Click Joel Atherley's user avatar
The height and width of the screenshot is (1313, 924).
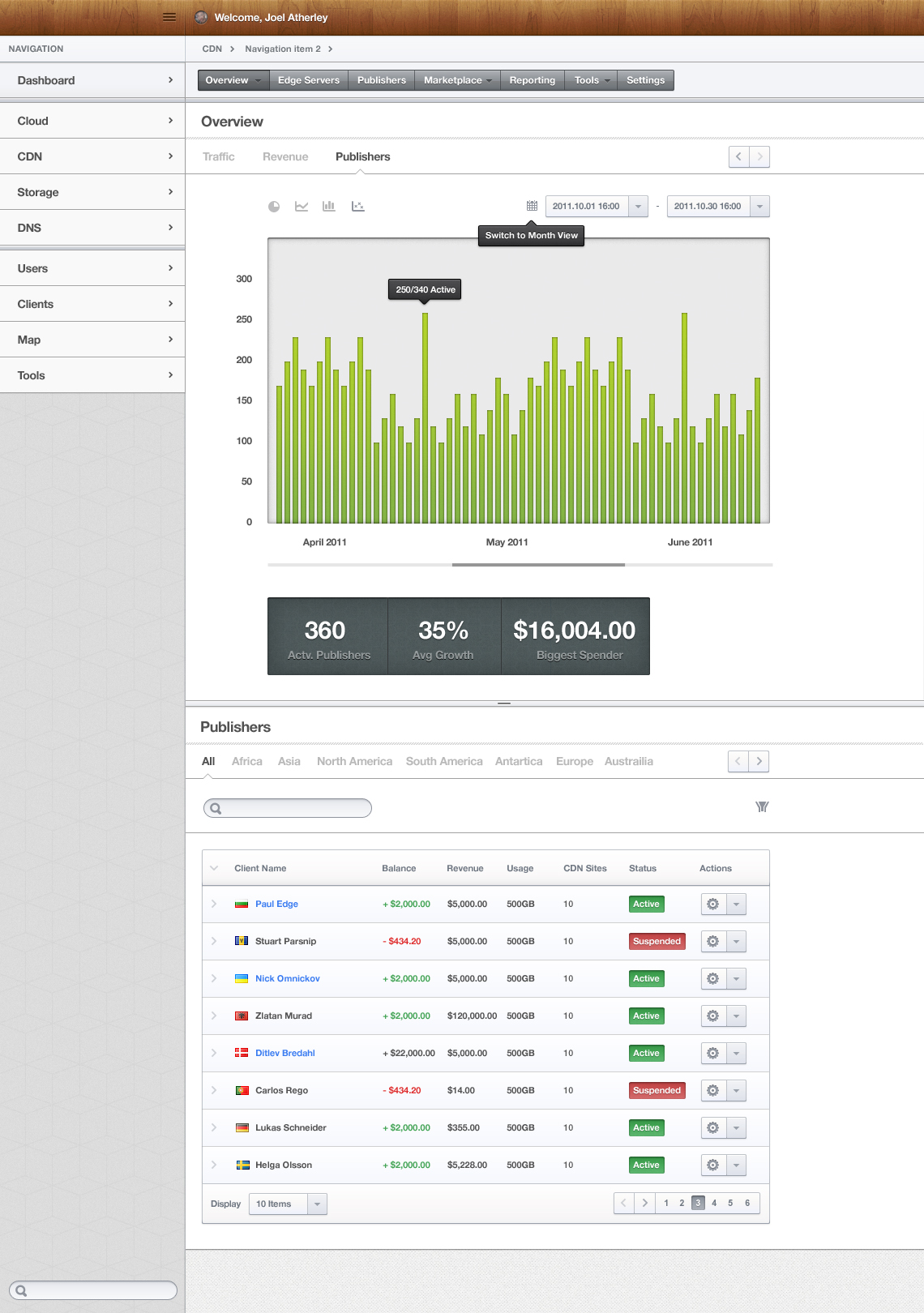tap(201, 17)
